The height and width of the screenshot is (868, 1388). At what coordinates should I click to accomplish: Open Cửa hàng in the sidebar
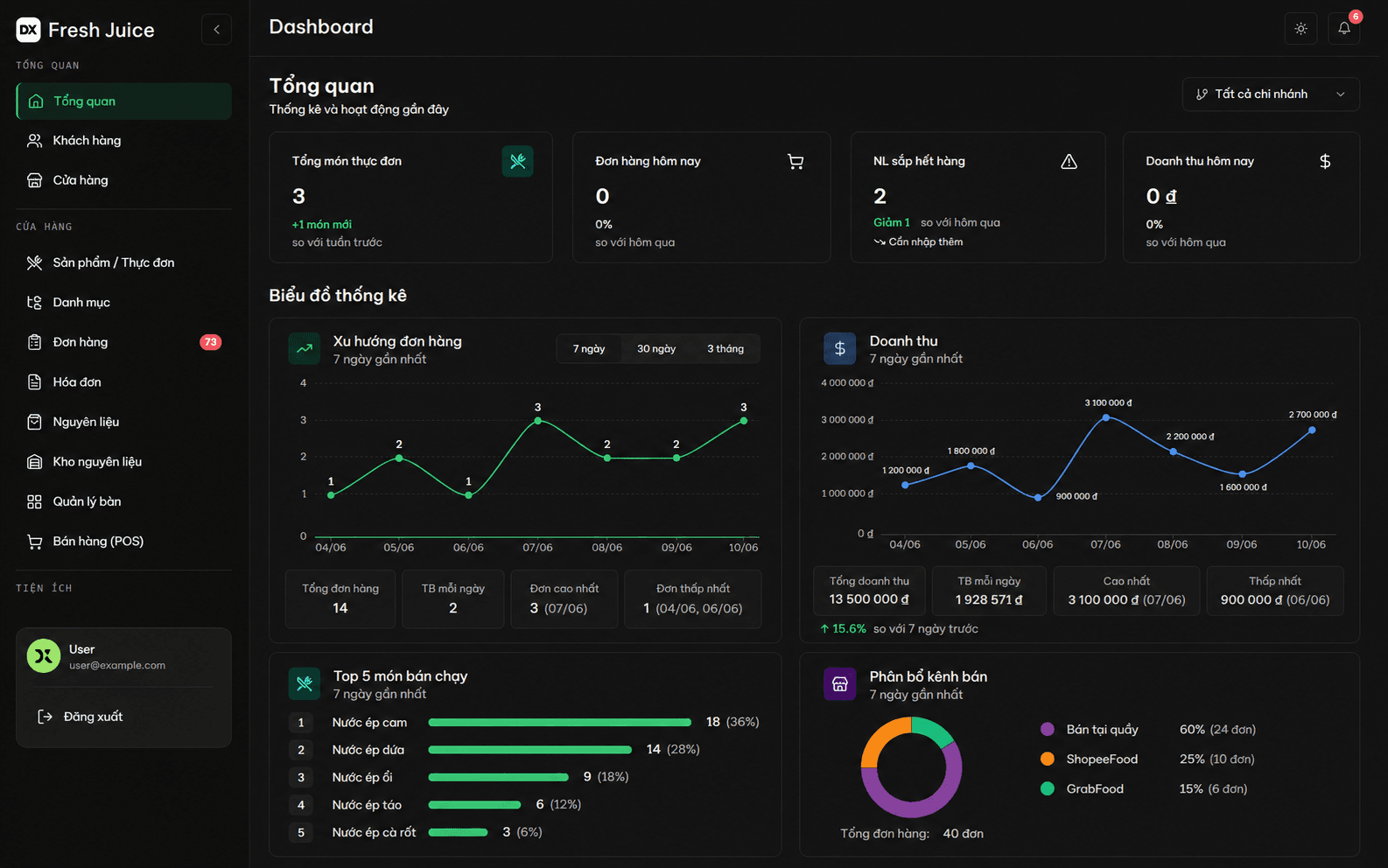pos(123,180)
